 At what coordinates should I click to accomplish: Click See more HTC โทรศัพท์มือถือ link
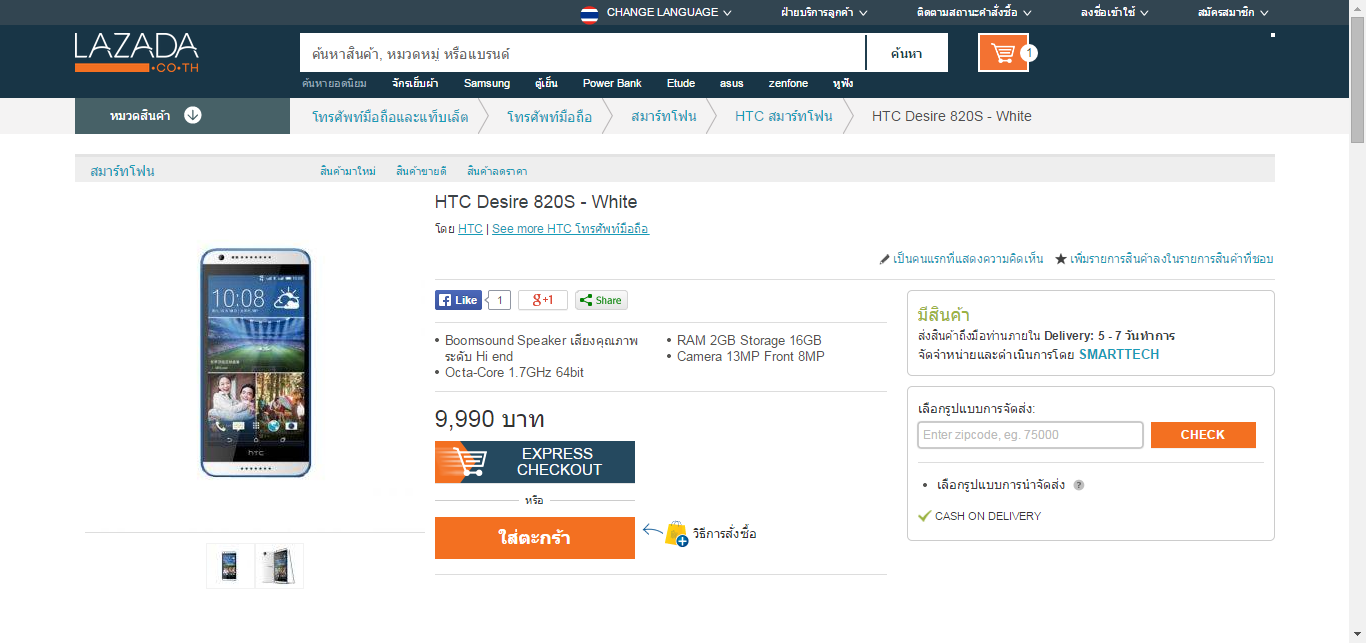(570, 229)
